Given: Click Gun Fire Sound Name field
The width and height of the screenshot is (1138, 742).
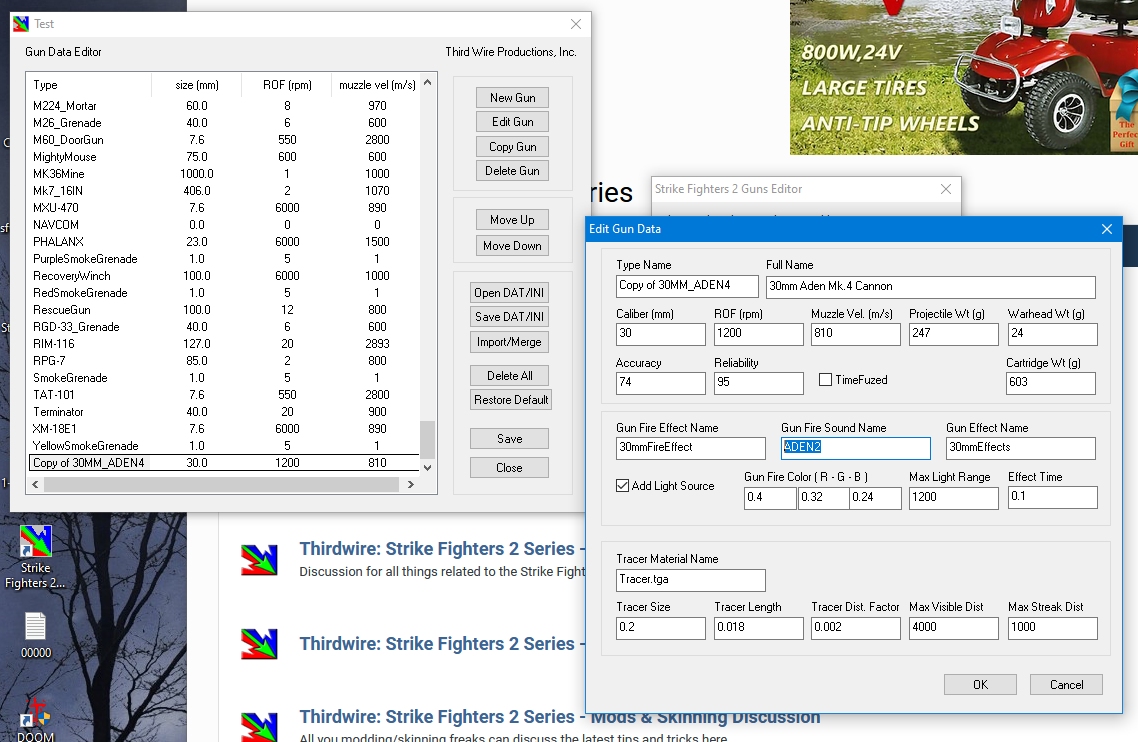Looking at the screenshot, I should click(x=856, y=448).
